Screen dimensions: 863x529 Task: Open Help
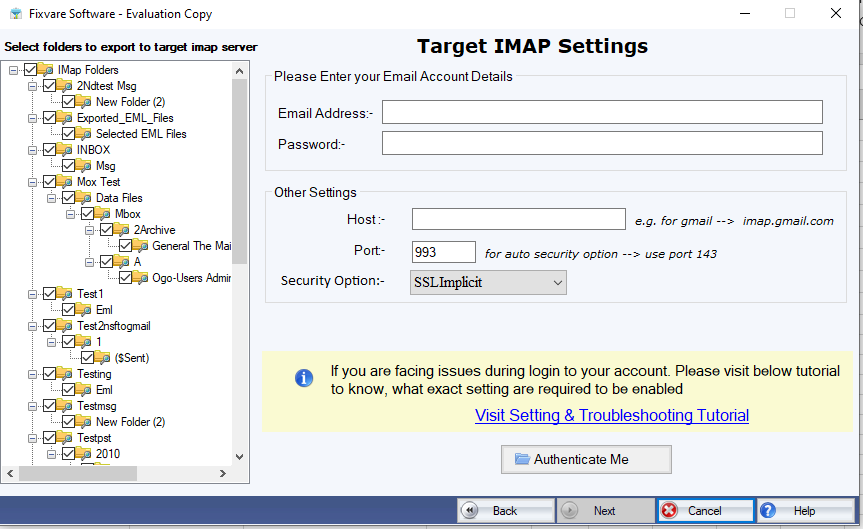(805, 511)
